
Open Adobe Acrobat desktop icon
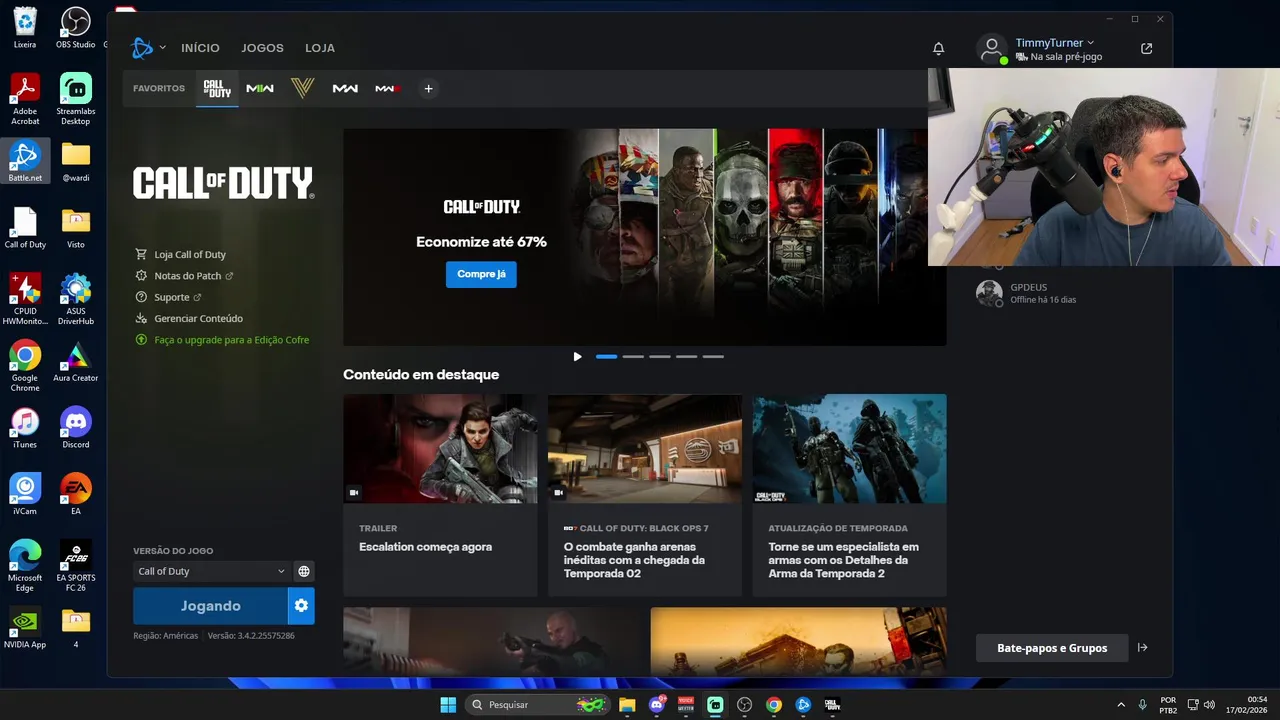25,99
